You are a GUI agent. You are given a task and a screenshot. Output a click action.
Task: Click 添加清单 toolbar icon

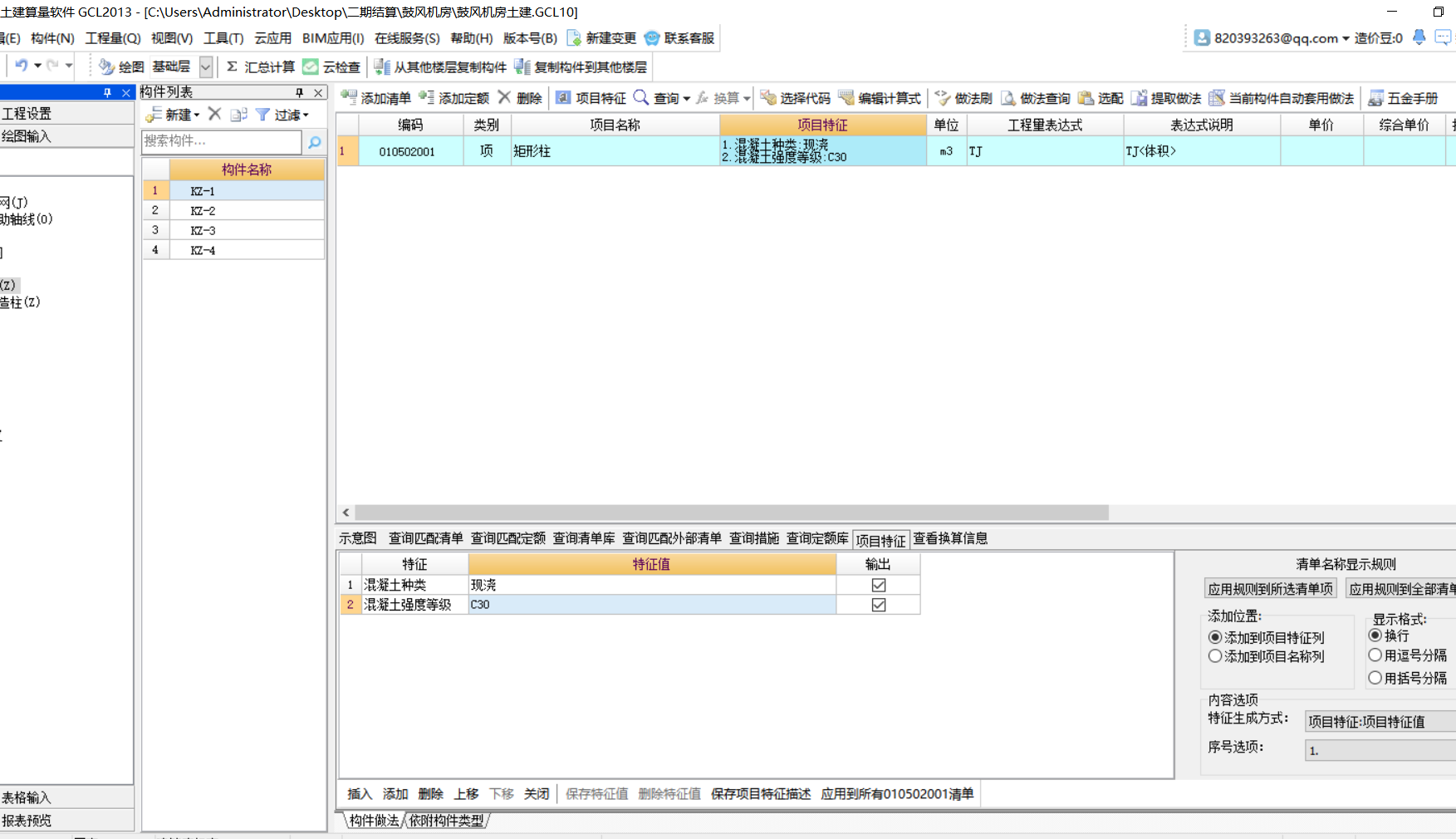tap(349, 98)
